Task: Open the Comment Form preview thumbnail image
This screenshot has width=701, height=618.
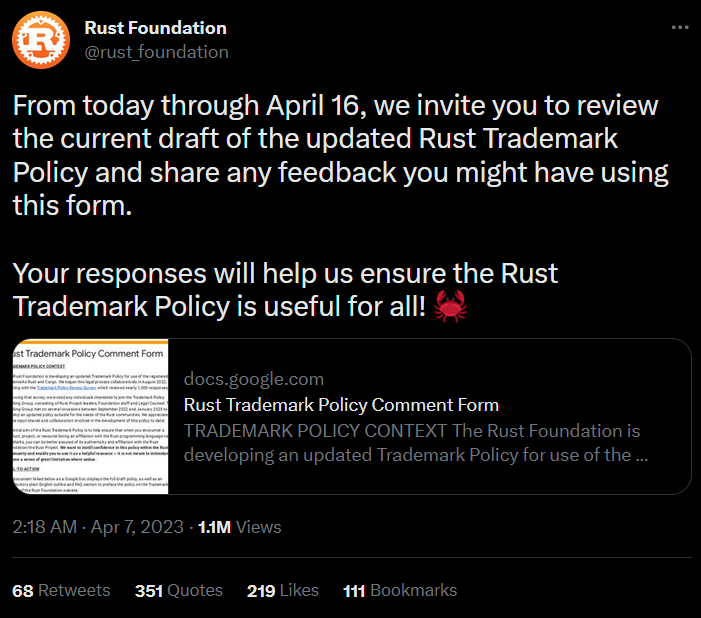Action: point(90,417)
